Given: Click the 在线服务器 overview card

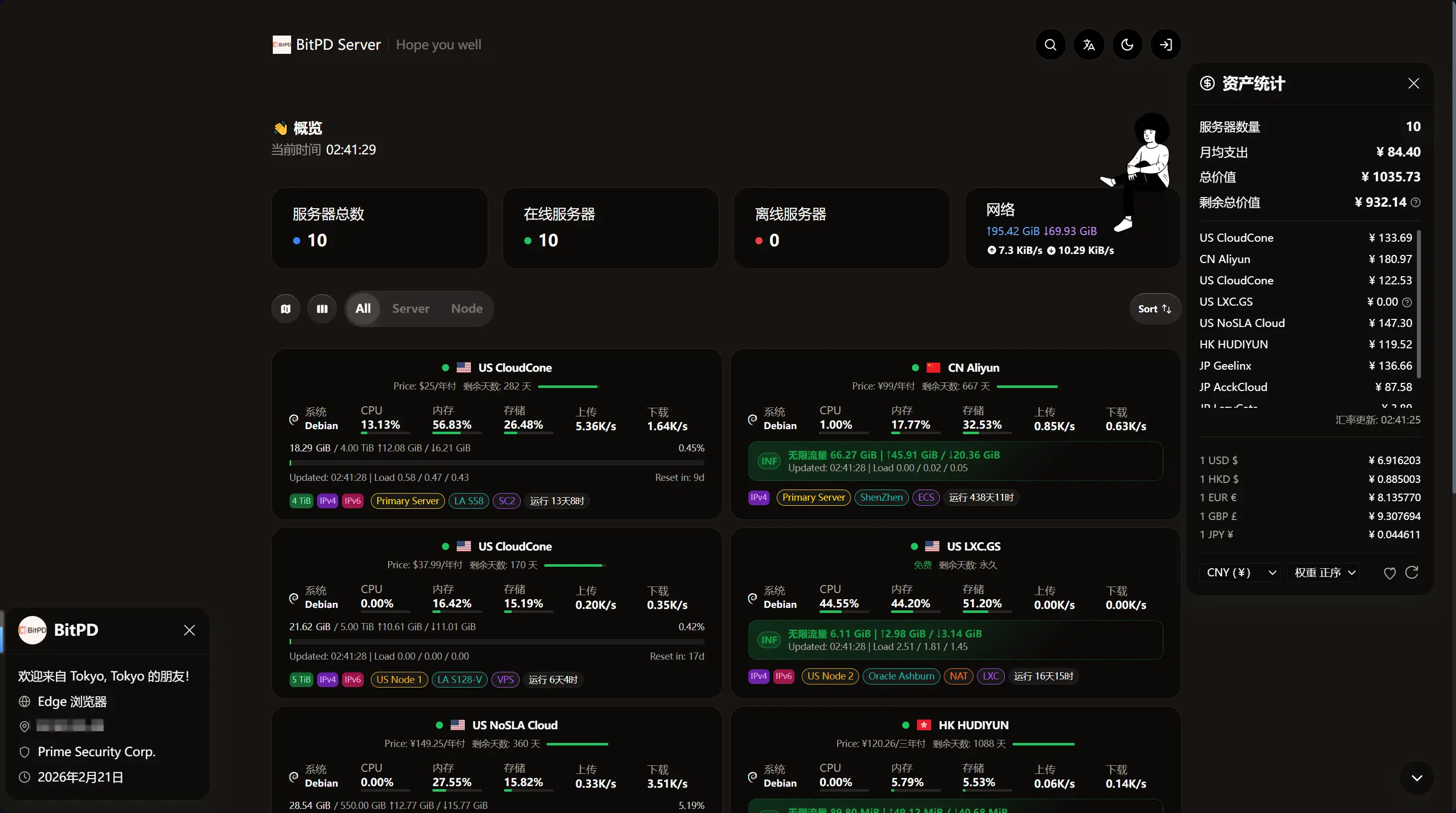Looking at the screenshot, I should point(611,228).
